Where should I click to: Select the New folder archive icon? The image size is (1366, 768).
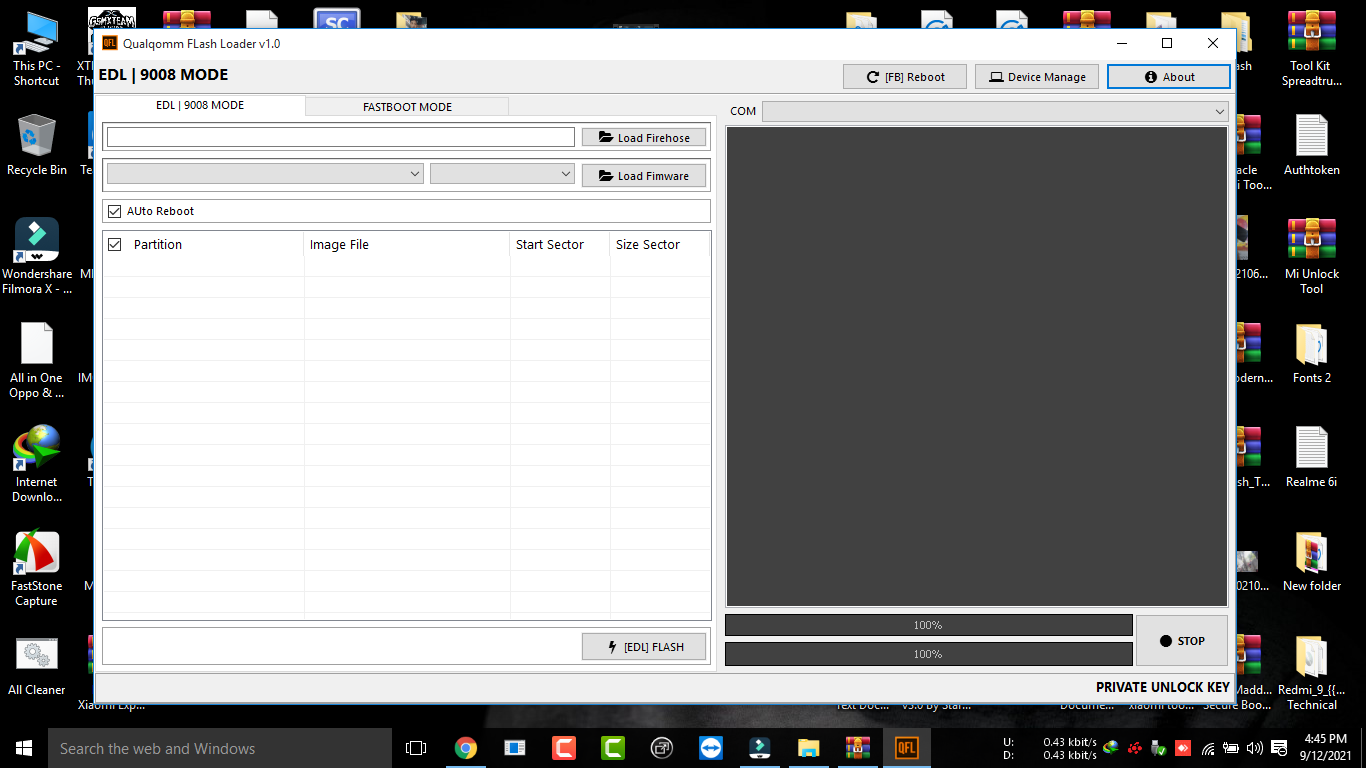click(x=1311, y=561)
